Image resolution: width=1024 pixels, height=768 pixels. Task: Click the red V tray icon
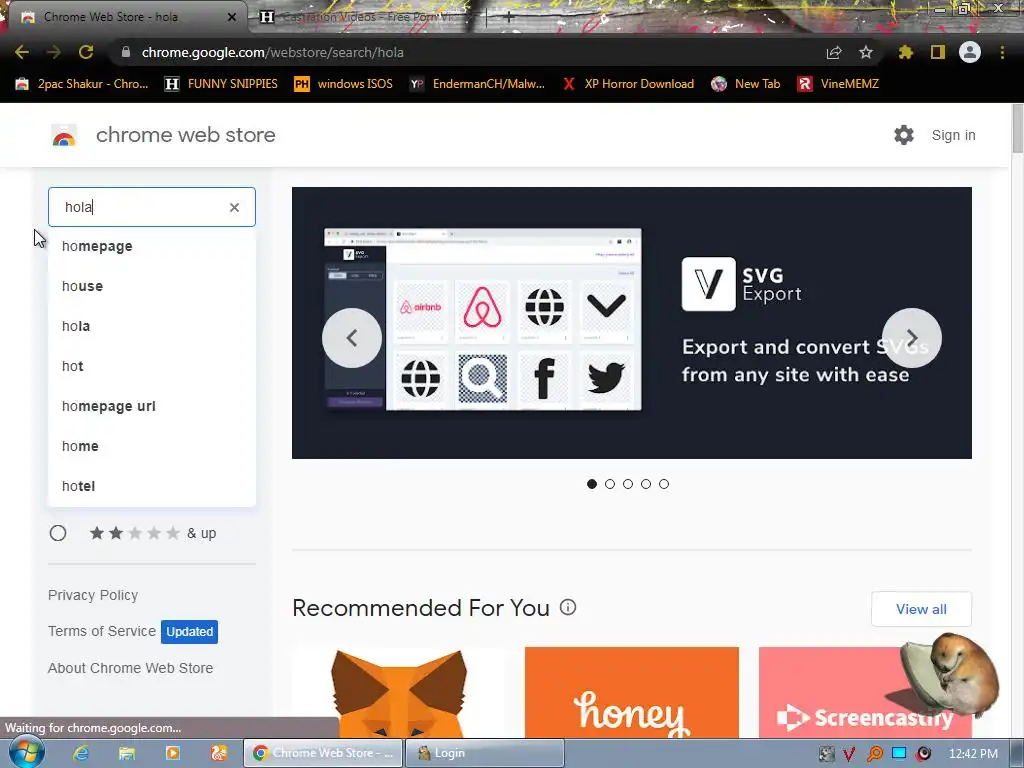(x=849, y=754)
